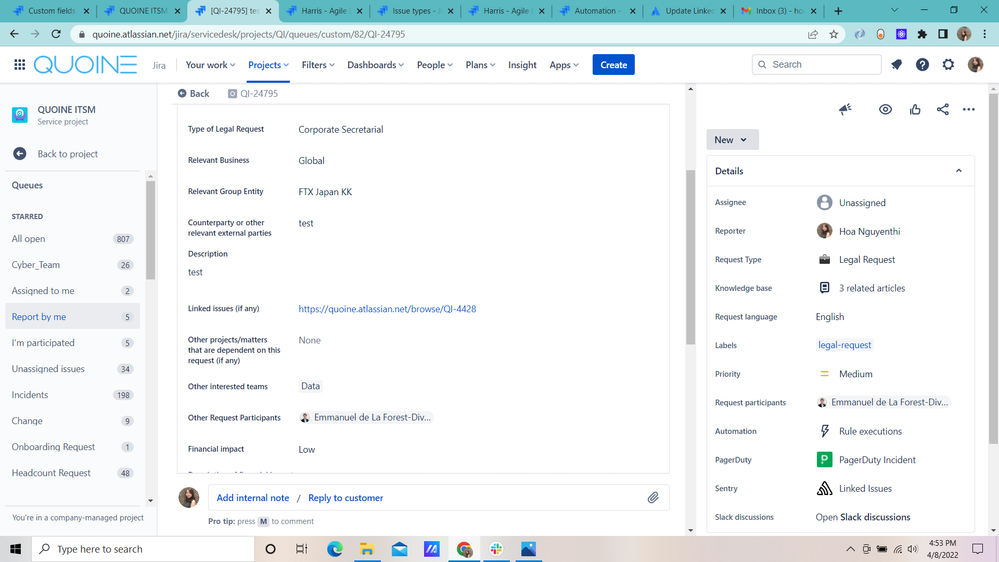Open the Help question mark icon
Viewport: 999px width, 562px height.
(922, 64)
